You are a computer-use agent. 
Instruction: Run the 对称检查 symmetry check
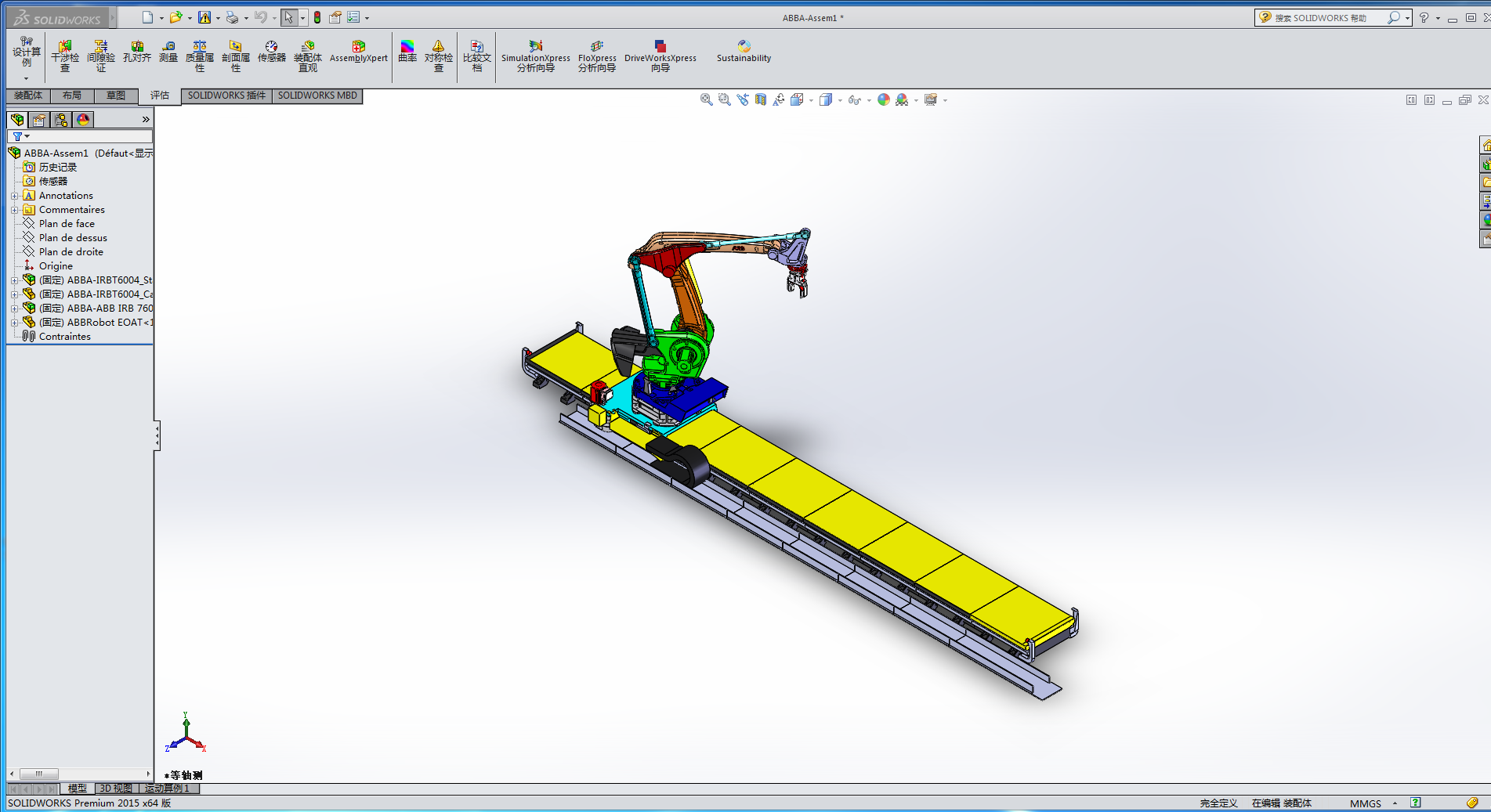(x=439, y=56)
